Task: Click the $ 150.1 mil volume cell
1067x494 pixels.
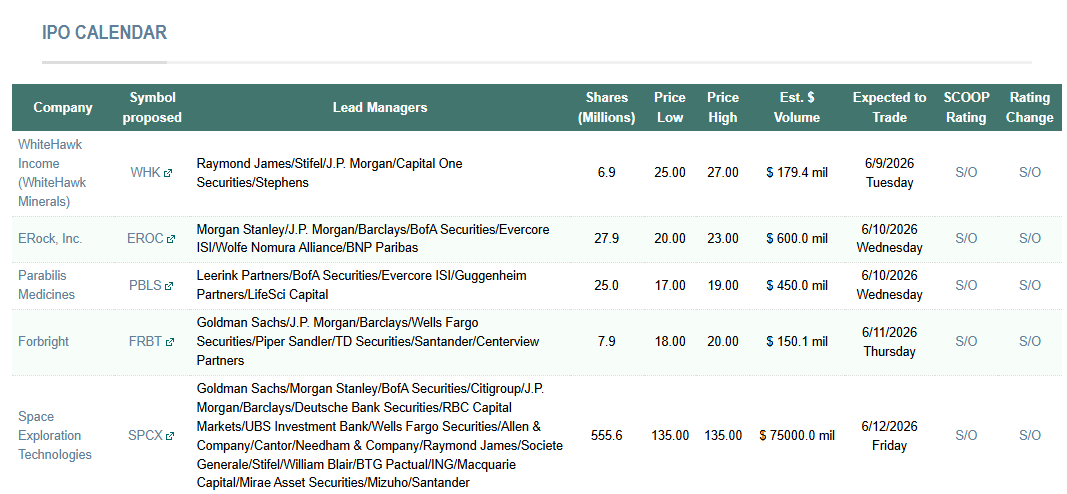Action: 797,342
